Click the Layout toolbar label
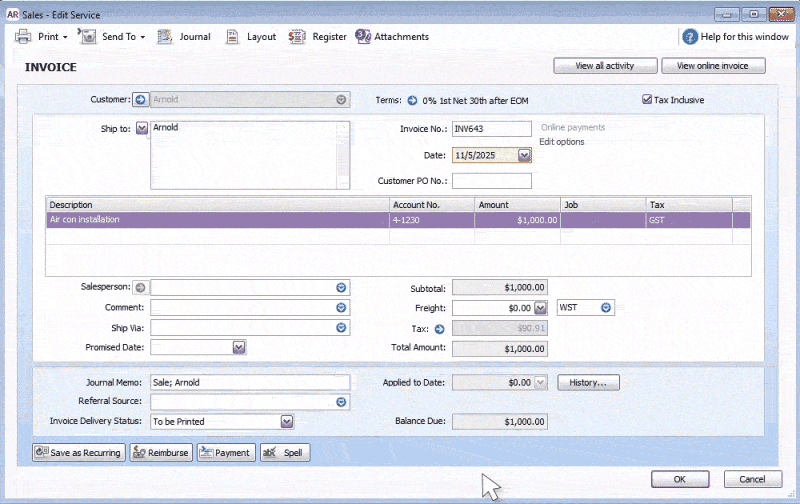The width and height of the screenshot is (800, 504). tap(261, 37)
